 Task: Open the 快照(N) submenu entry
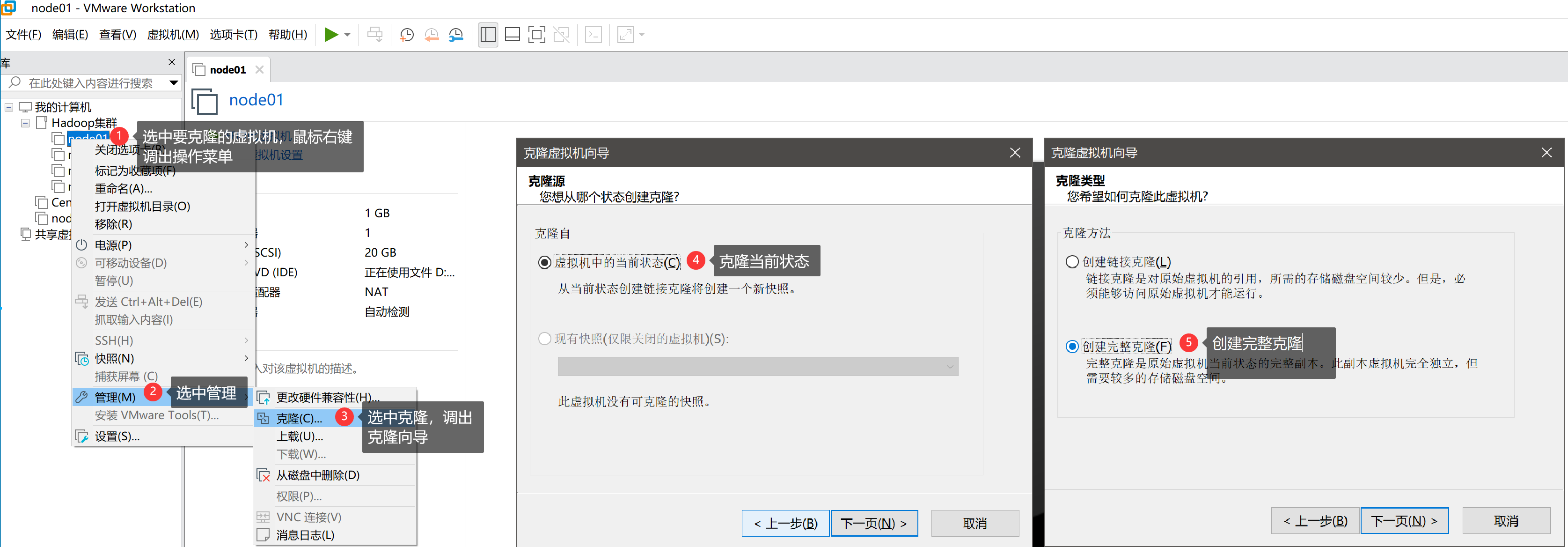tap(114, 358)
